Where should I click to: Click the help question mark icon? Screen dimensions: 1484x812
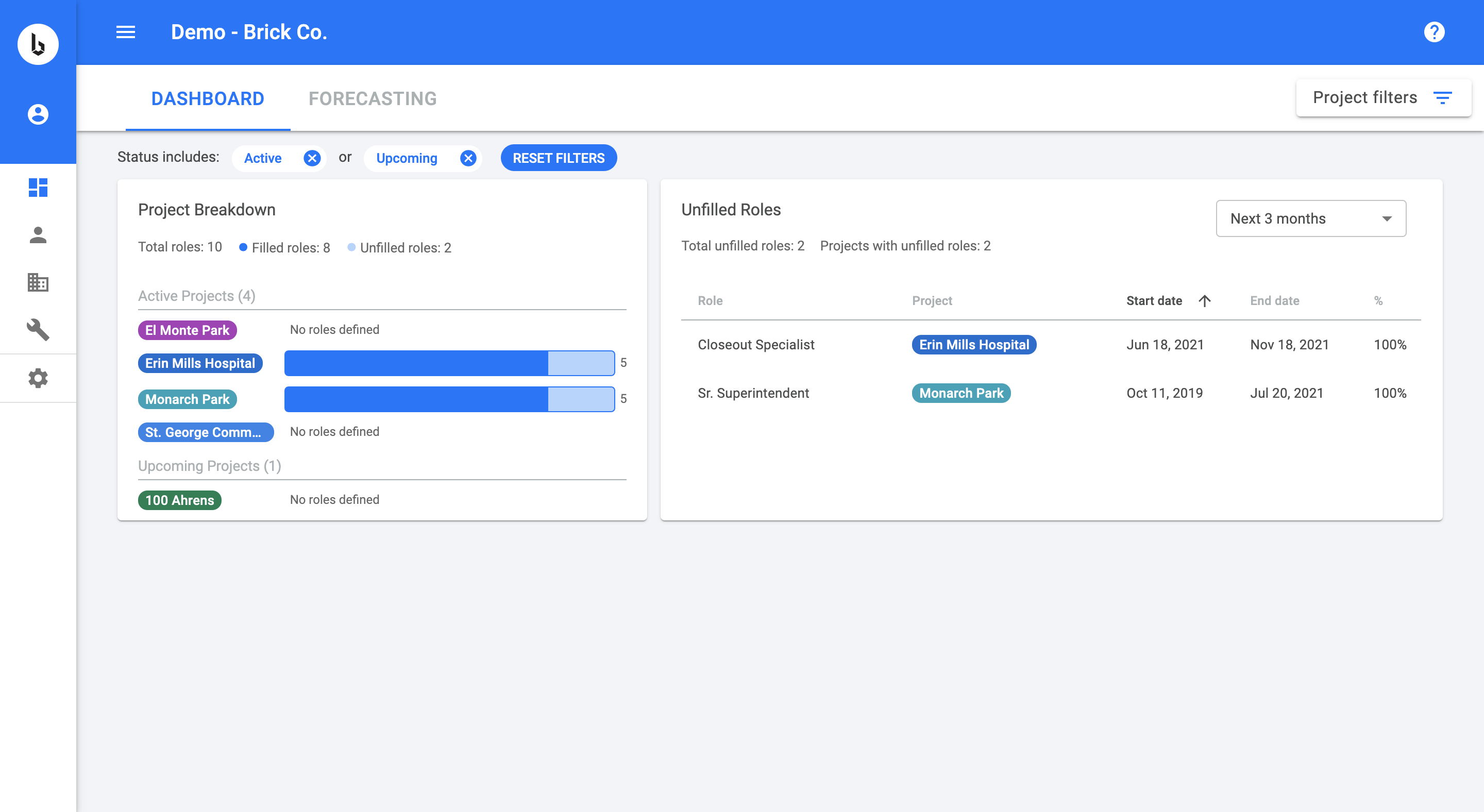point(1434,32)
